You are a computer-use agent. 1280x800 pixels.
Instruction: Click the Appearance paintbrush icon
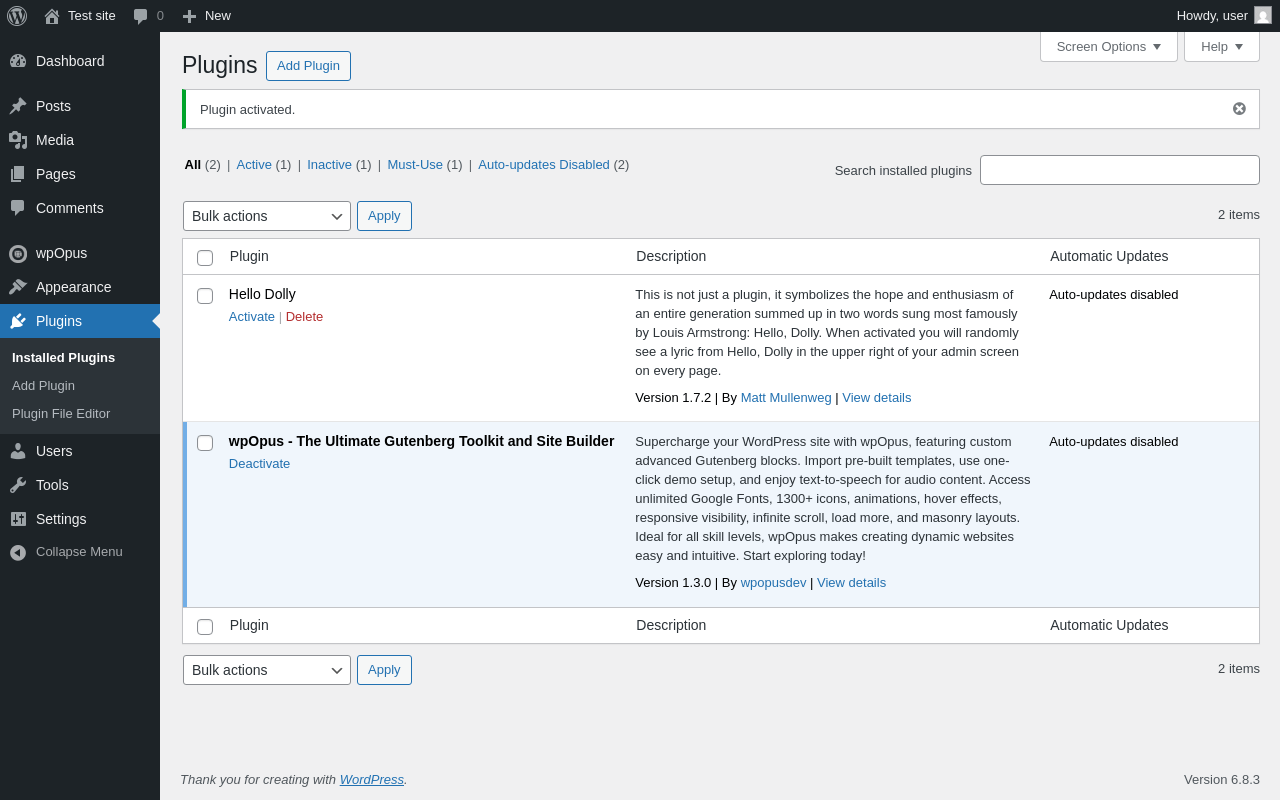18,287
